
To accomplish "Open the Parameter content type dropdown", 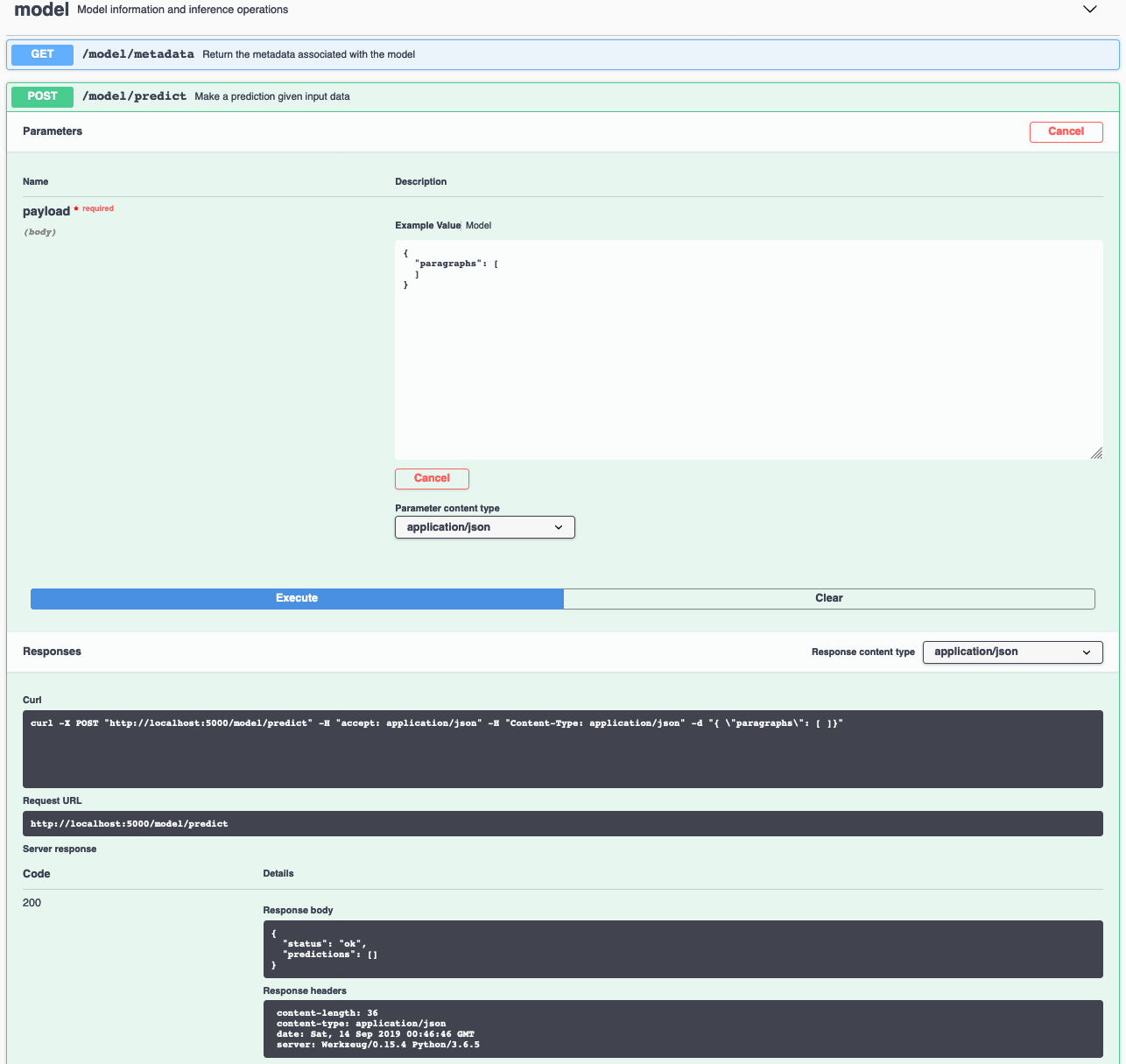I will pos(484,526).
